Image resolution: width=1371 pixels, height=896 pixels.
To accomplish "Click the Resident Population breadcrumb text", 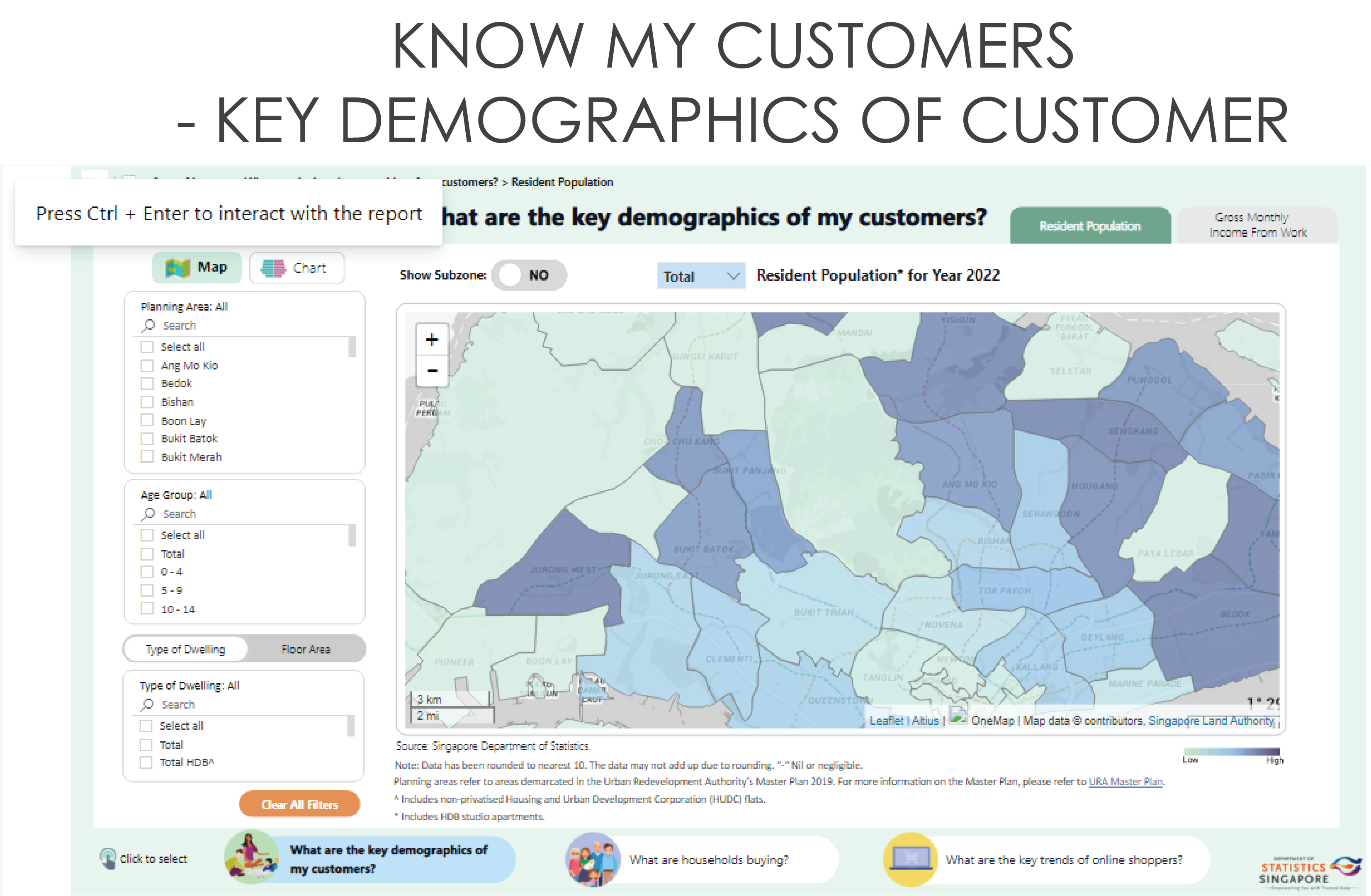I will pyautogui.click(x=562, y=182).
